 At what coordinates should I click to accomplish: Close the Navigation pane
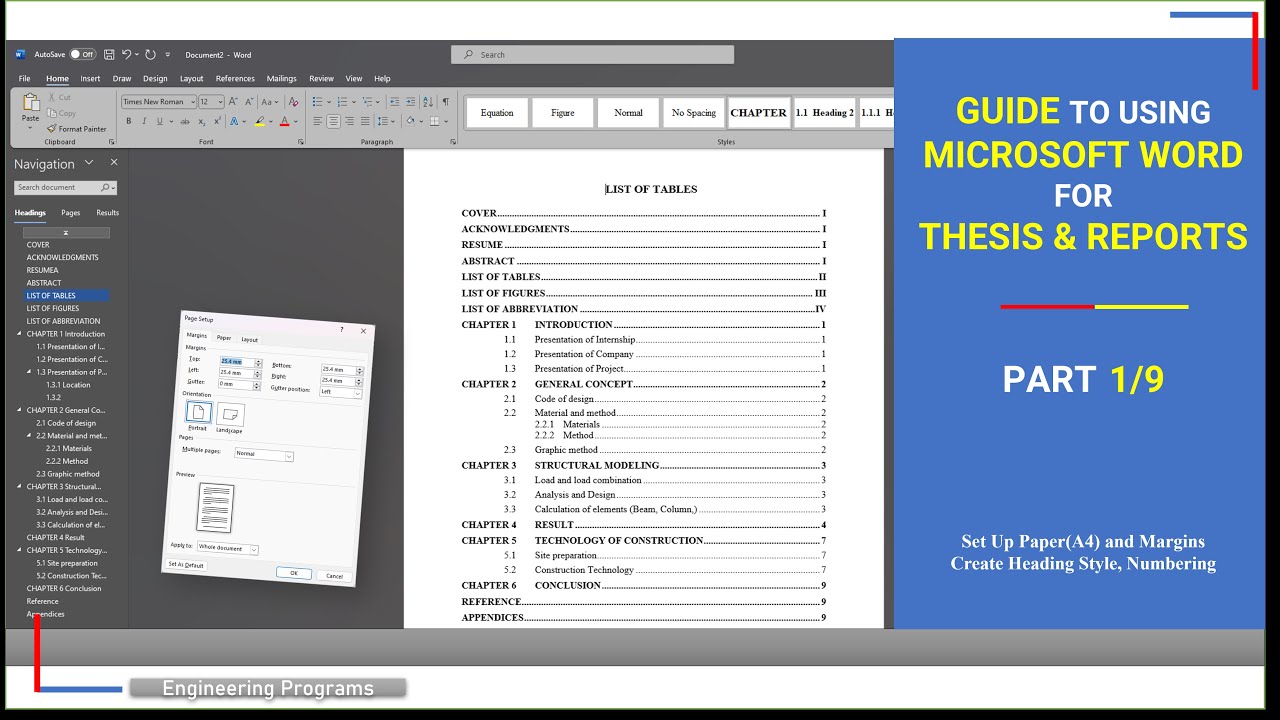click(114, 162)
